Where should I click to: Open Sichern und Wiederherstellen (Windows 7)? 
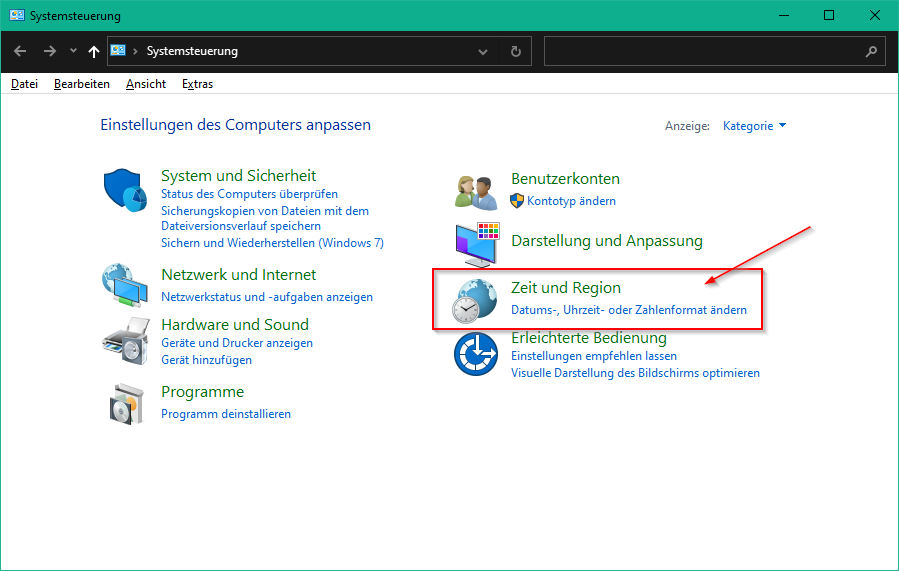[x=272, y=243]
